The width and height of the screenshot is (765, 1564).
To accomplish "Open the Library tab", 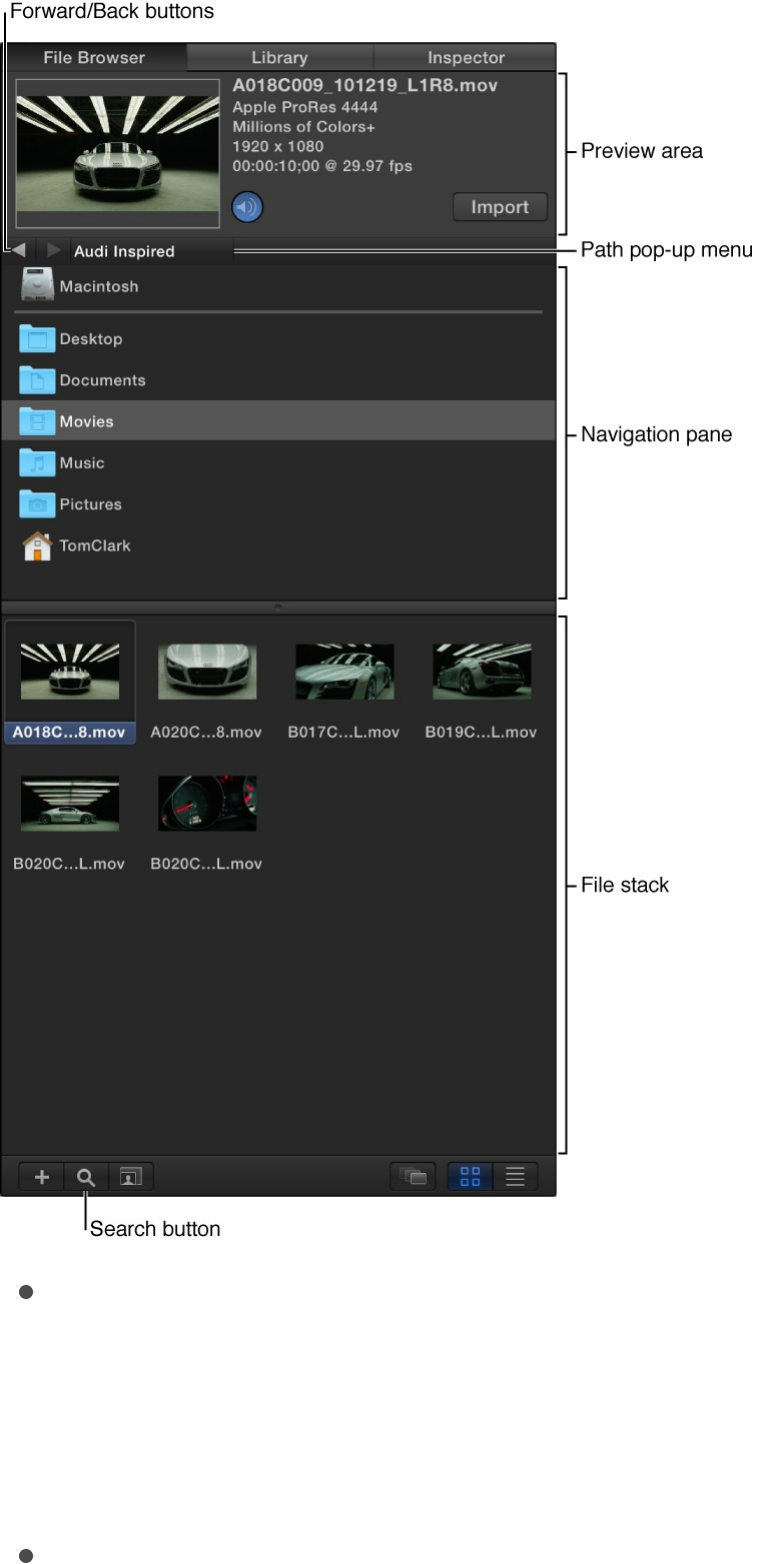I will tap(280, 57).
